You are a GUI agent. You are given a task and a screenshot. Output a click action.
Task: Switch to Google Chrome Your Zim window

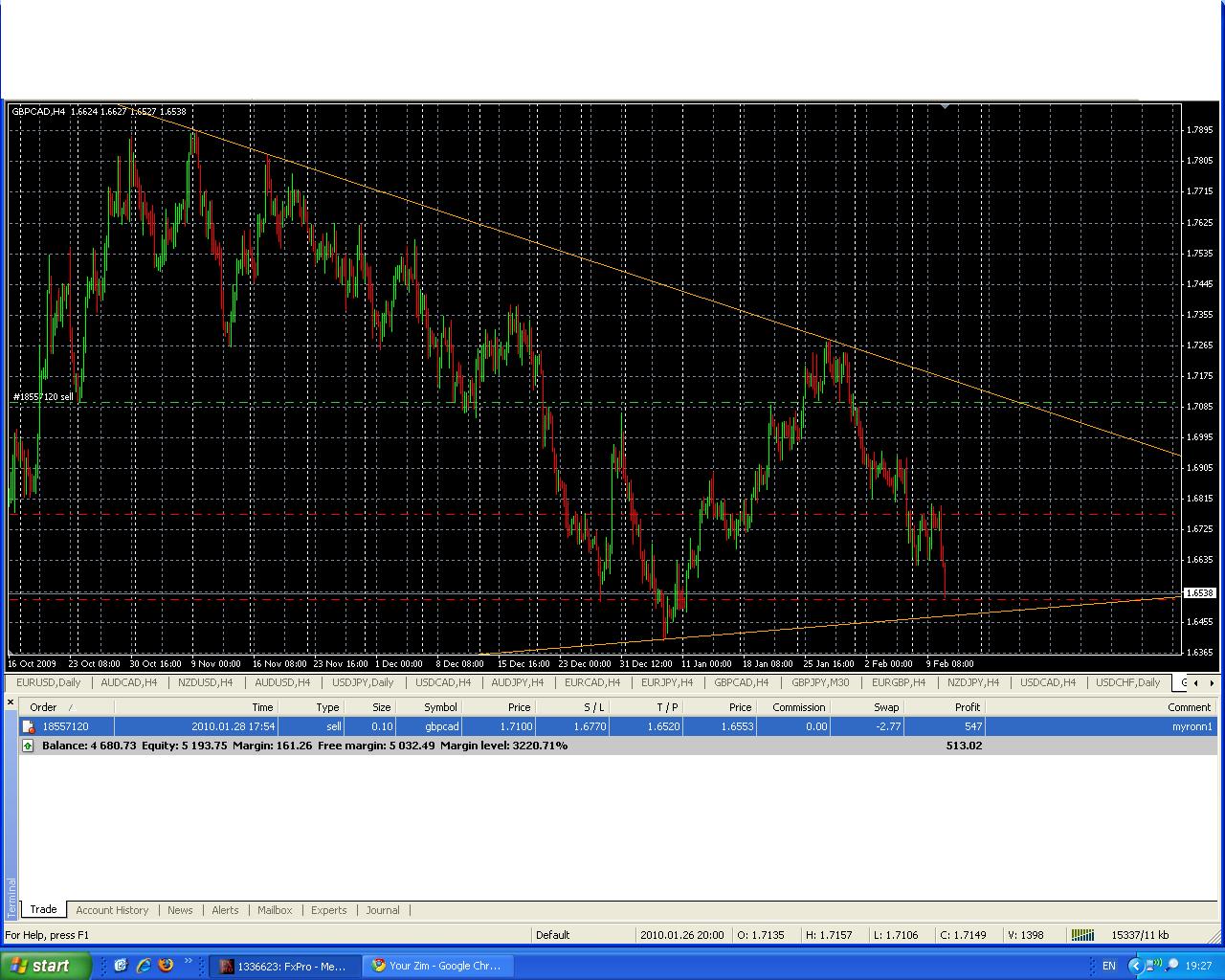click(x=436, y=966)
